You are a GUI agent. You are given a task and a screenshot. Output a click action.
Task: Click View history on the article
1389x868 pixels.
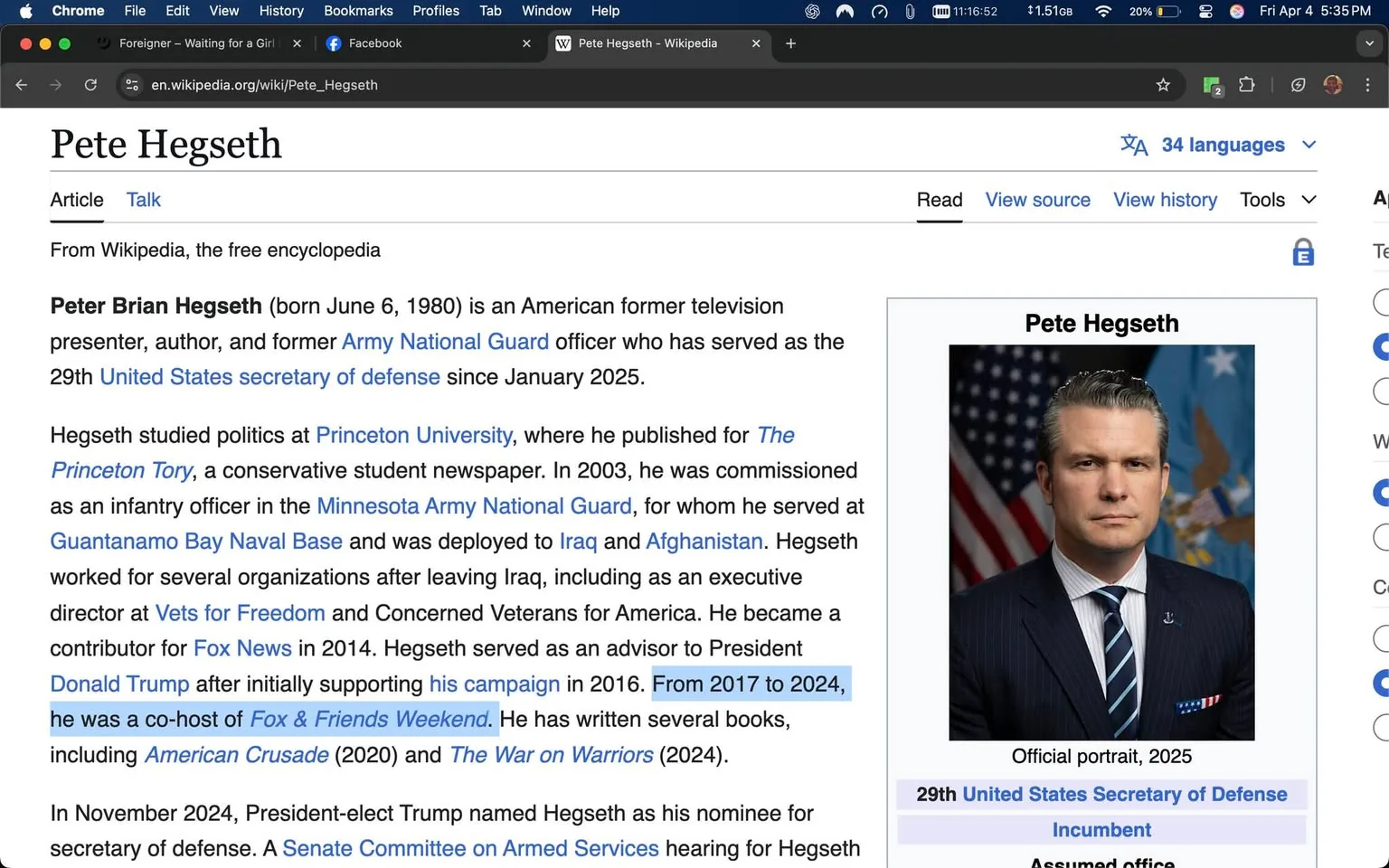pos(1165,200)
